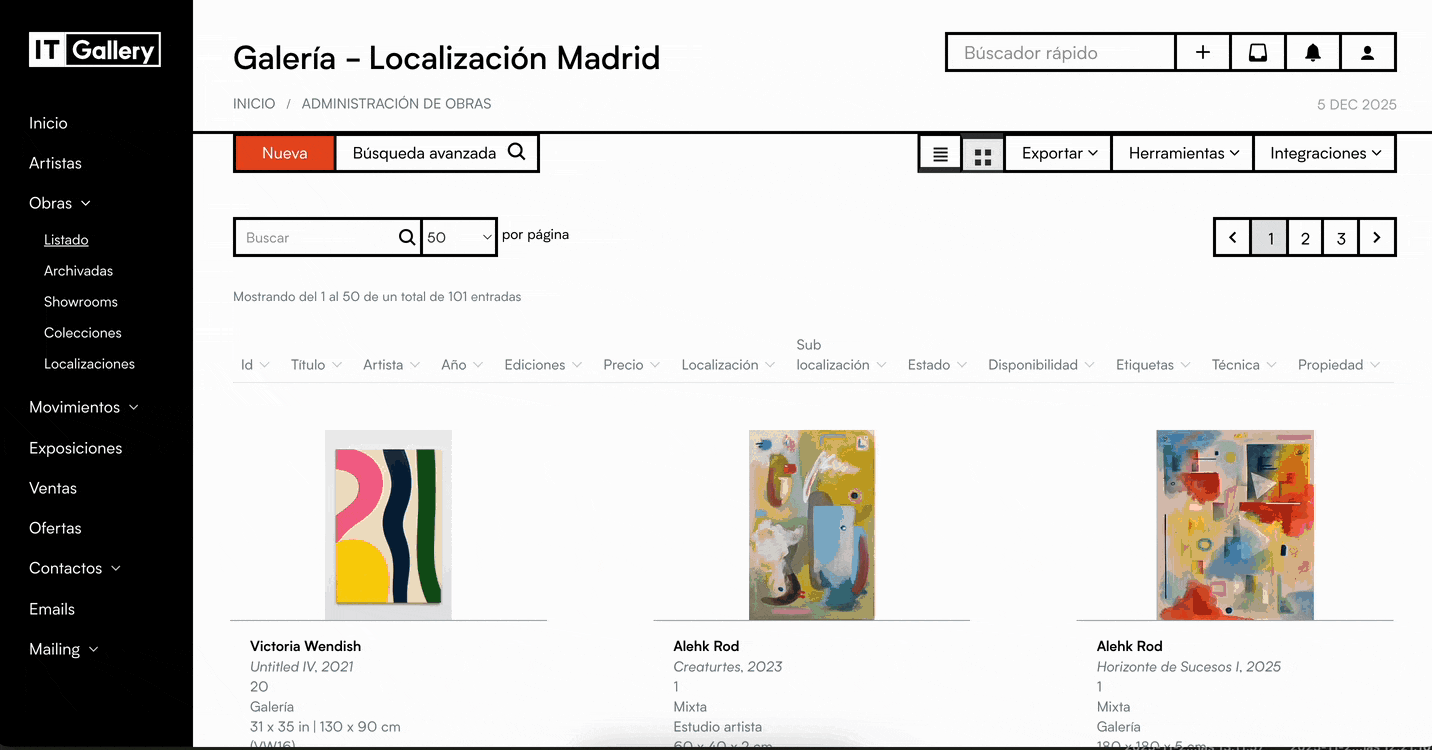Sort by Estado column
This screenshot has height=750, width=1433.
point(937,365)
